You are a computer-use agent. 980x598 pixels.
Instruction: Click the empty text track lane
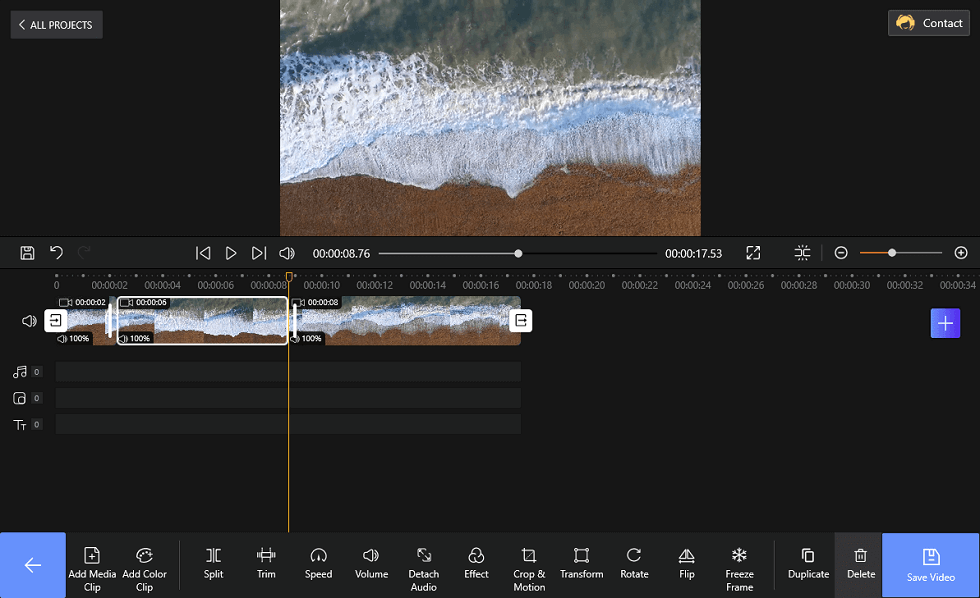click(x=288, y=424)
